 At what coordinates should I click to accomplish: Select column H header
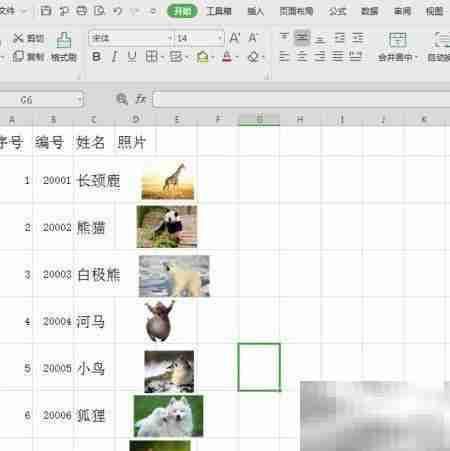[x=300, y=119]
